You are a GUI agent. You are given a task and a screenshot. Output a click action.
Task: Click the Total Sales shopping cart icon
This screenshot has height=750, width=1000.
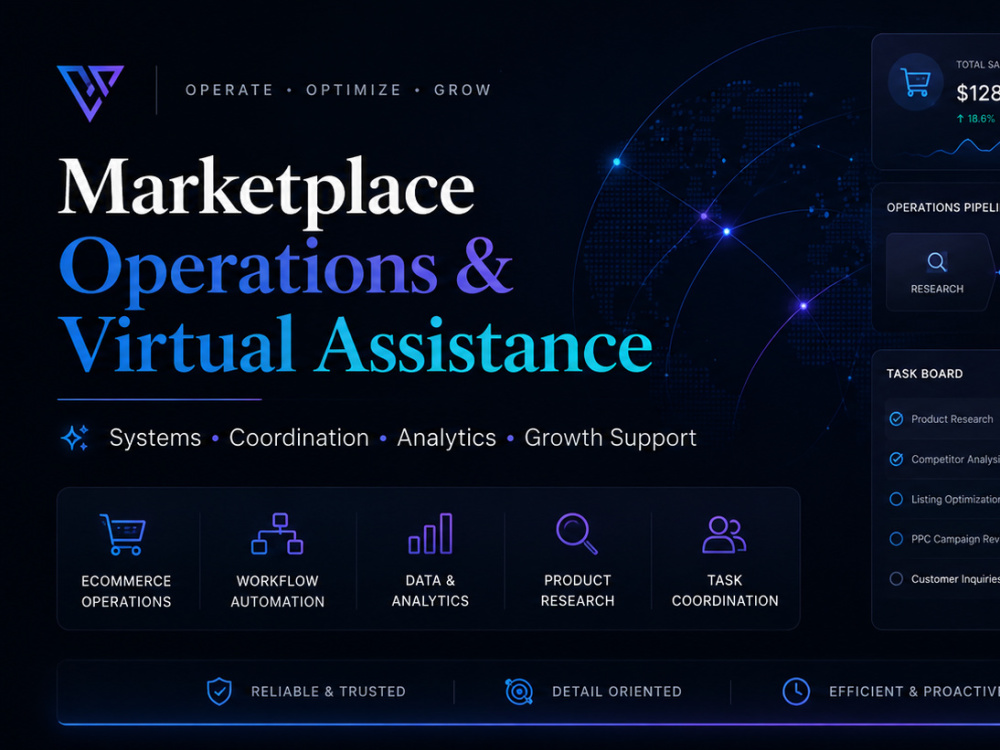(916, 82)
